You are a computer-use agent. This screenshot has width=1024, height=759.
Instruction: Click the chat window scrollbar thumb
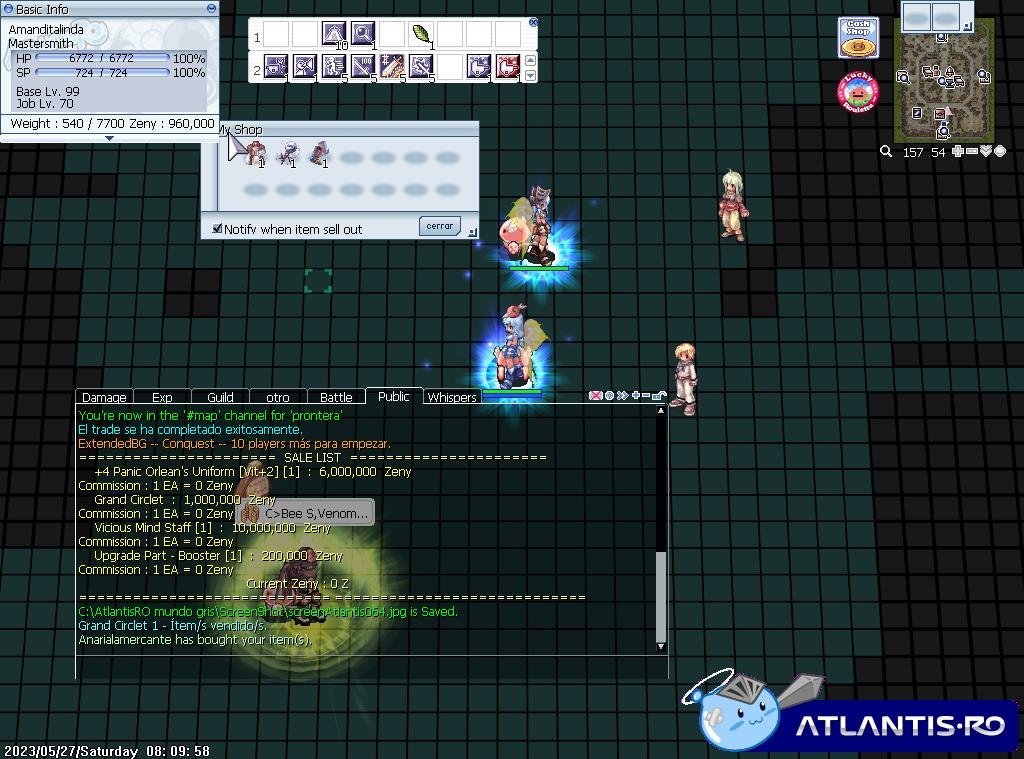[x=661, y=596]
